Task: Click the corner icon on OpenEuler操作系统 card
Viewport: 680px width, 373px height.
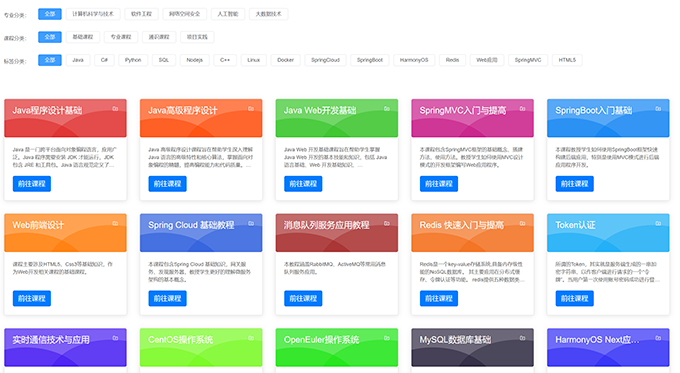Action: click(x=387, y=338)
